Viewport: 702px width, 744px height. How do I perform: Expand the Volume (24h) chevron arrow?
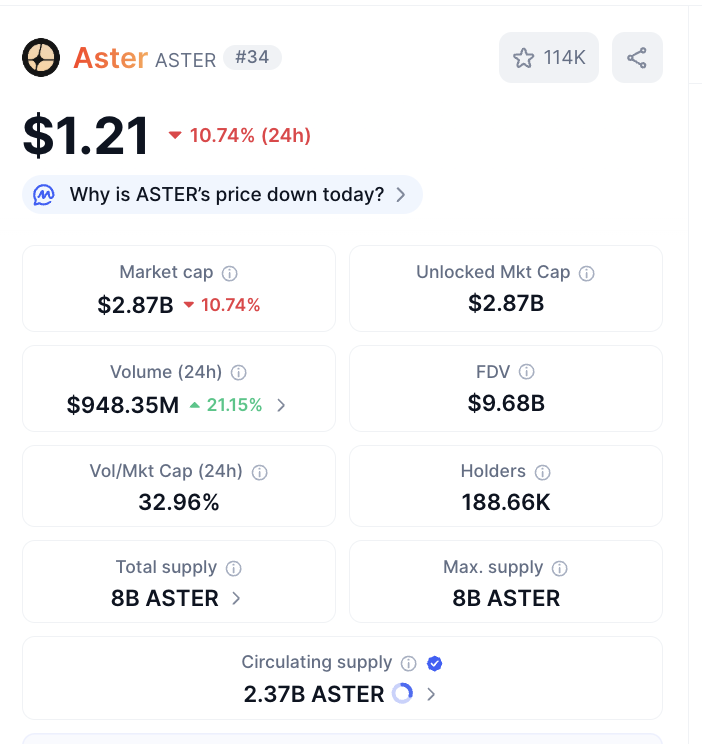281,405
